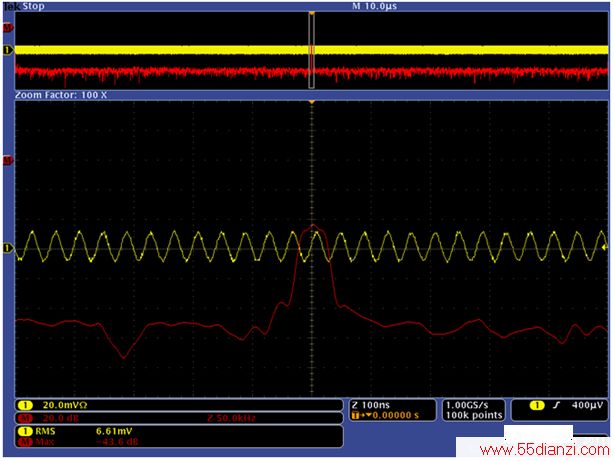Click the red M badge beside Max measurement
This screenshot has width=614, height=461.
(x=25, y=442)
